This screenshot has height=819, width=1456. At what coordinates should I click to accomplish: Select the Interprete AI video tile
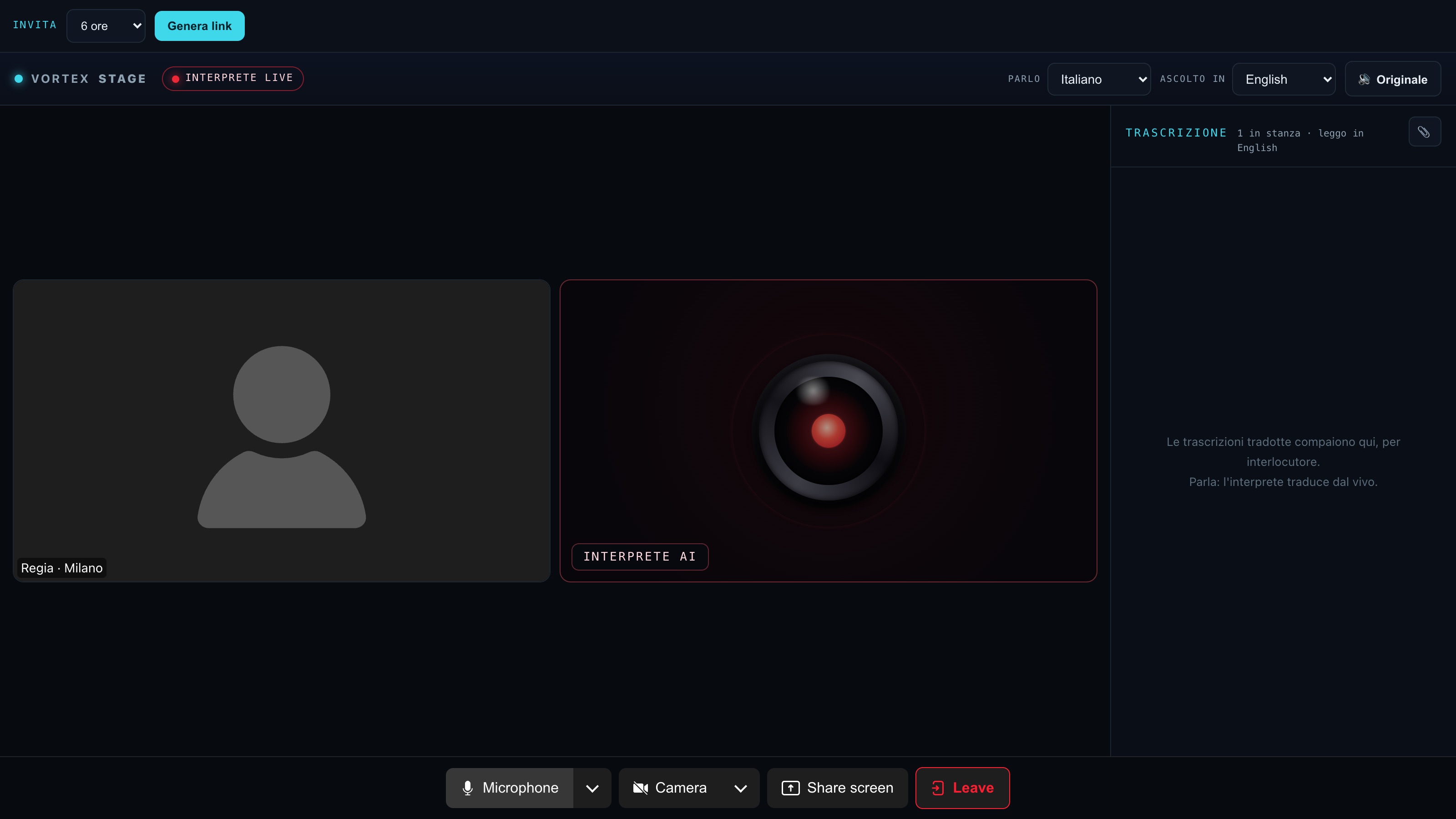click(828, 431)
